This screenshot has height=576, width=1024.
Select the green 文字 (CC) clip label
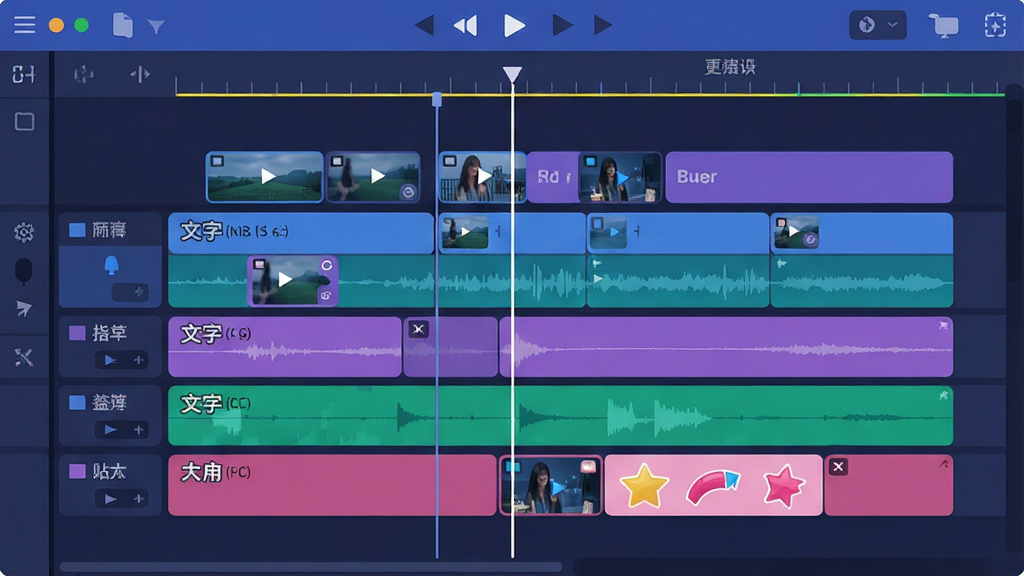pos(216,404)
